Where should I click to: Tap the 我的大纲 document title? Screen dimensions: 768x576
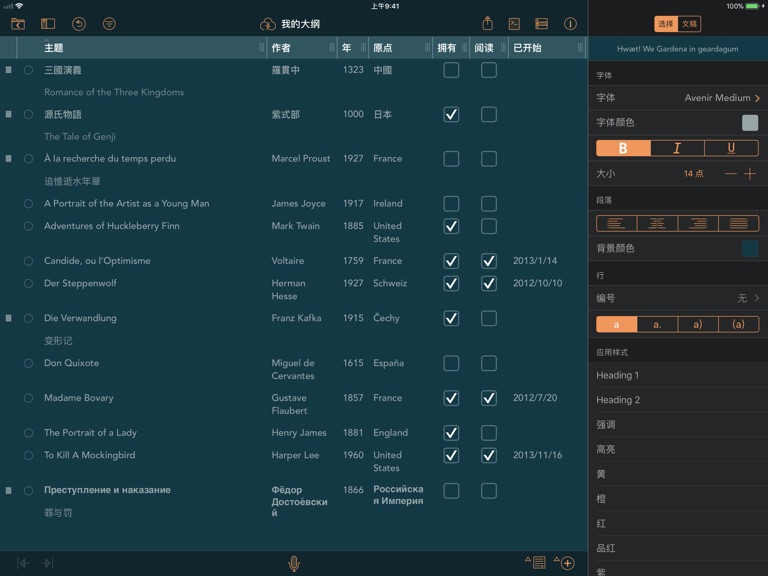tap(300, 24)
